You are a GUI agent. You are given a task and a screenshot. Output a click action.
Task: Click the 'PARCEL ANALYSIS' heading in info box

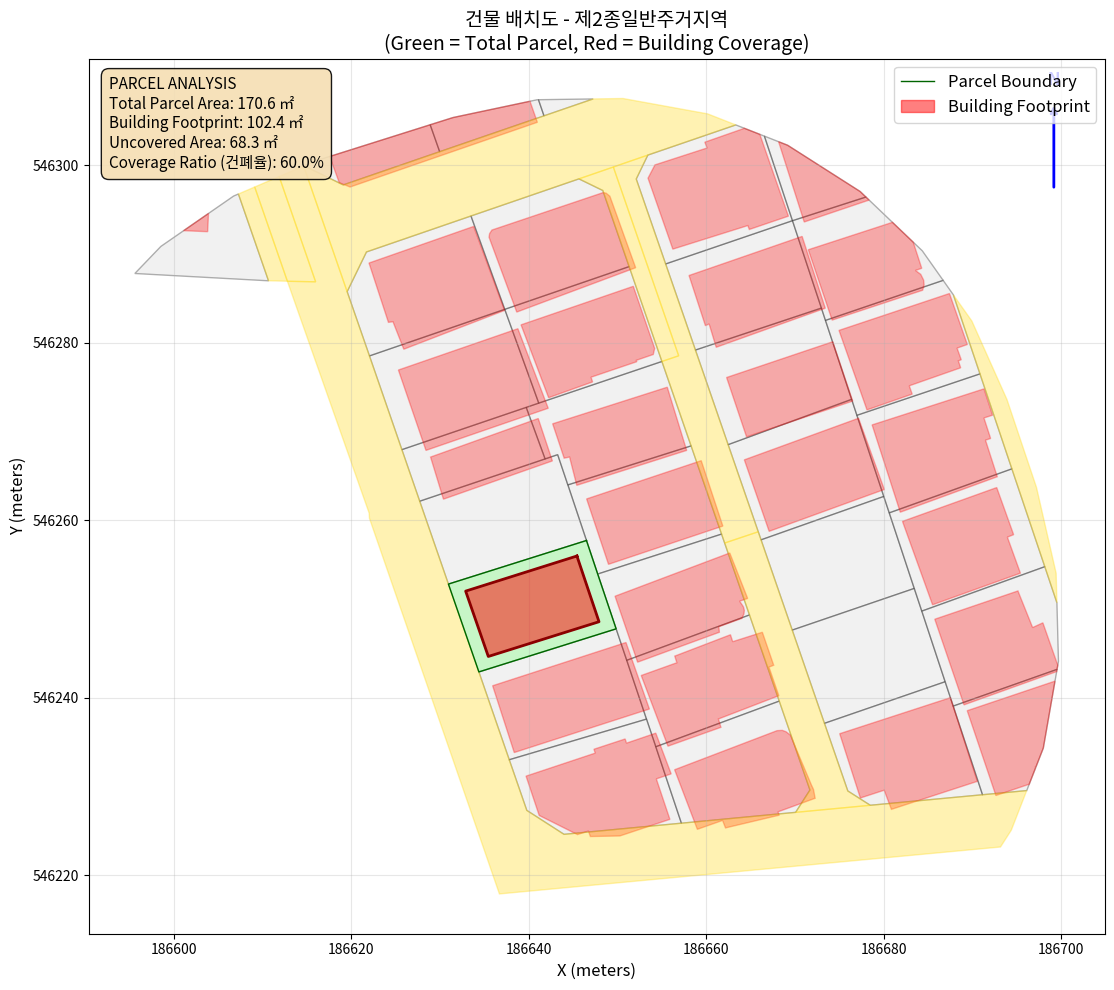[x=172, y=84]
